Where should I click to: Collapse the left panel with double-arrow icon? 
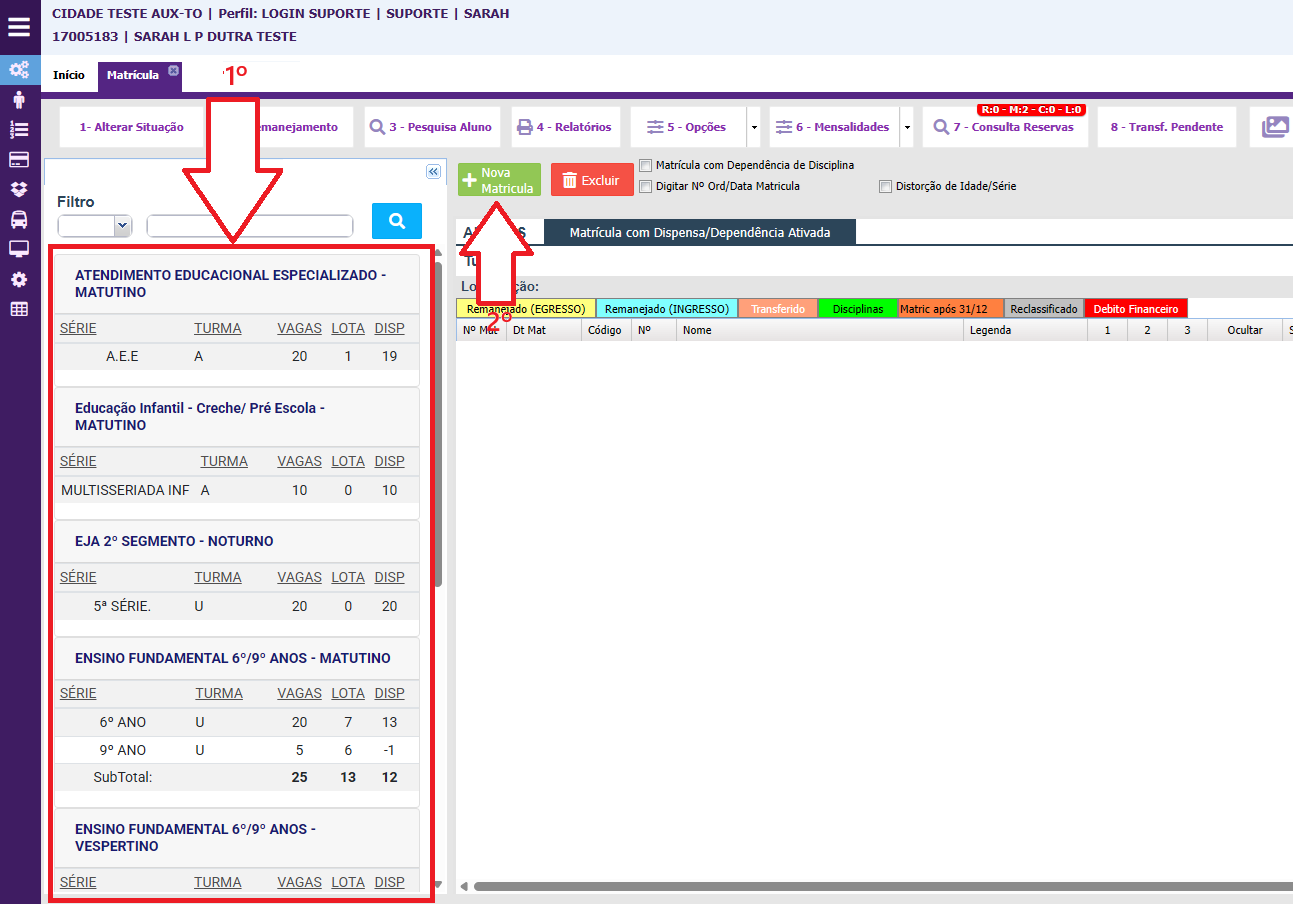(433, 172)
